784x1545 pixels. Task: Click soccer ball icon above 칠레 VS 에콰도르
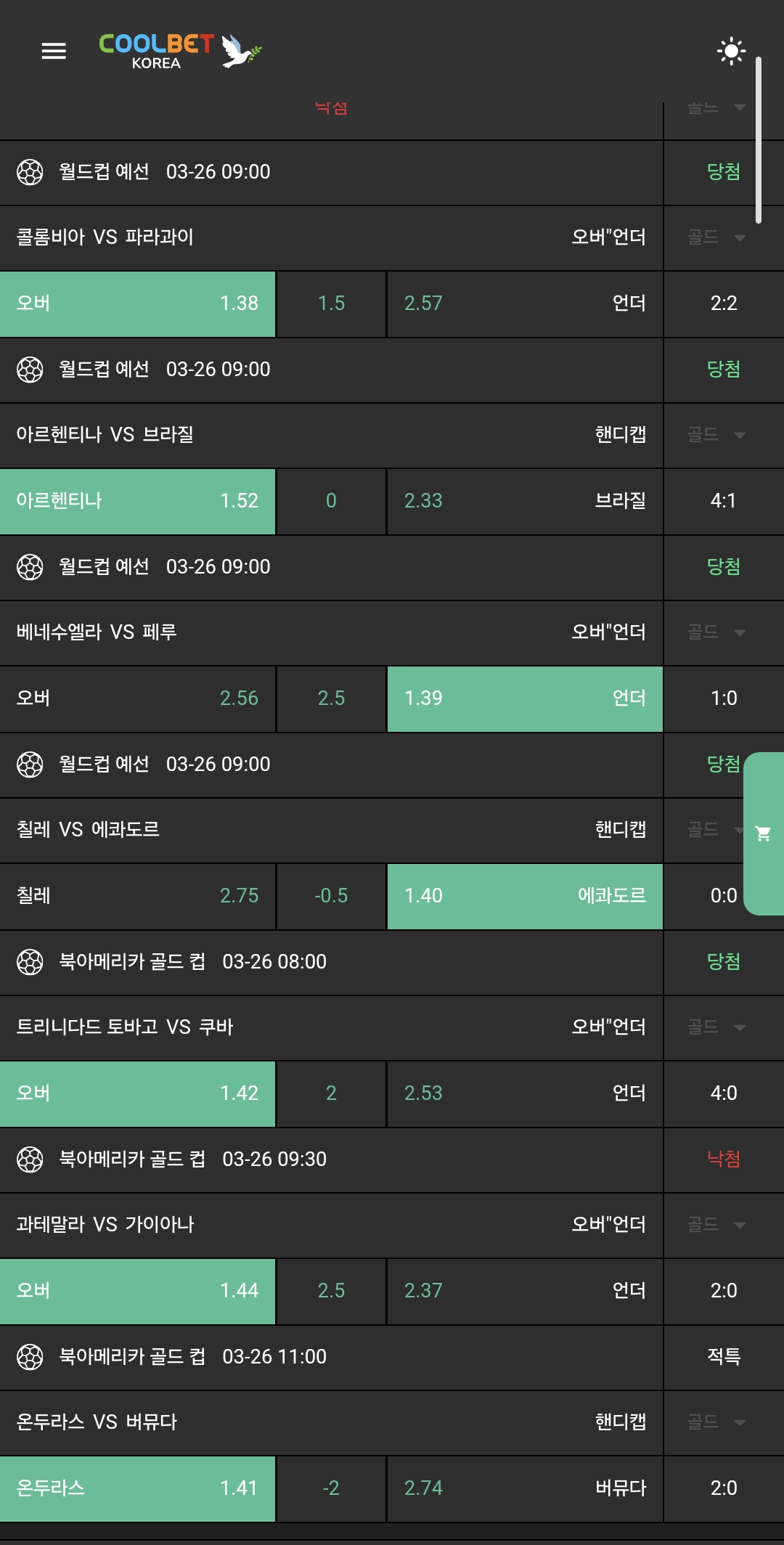pos(30,765)
